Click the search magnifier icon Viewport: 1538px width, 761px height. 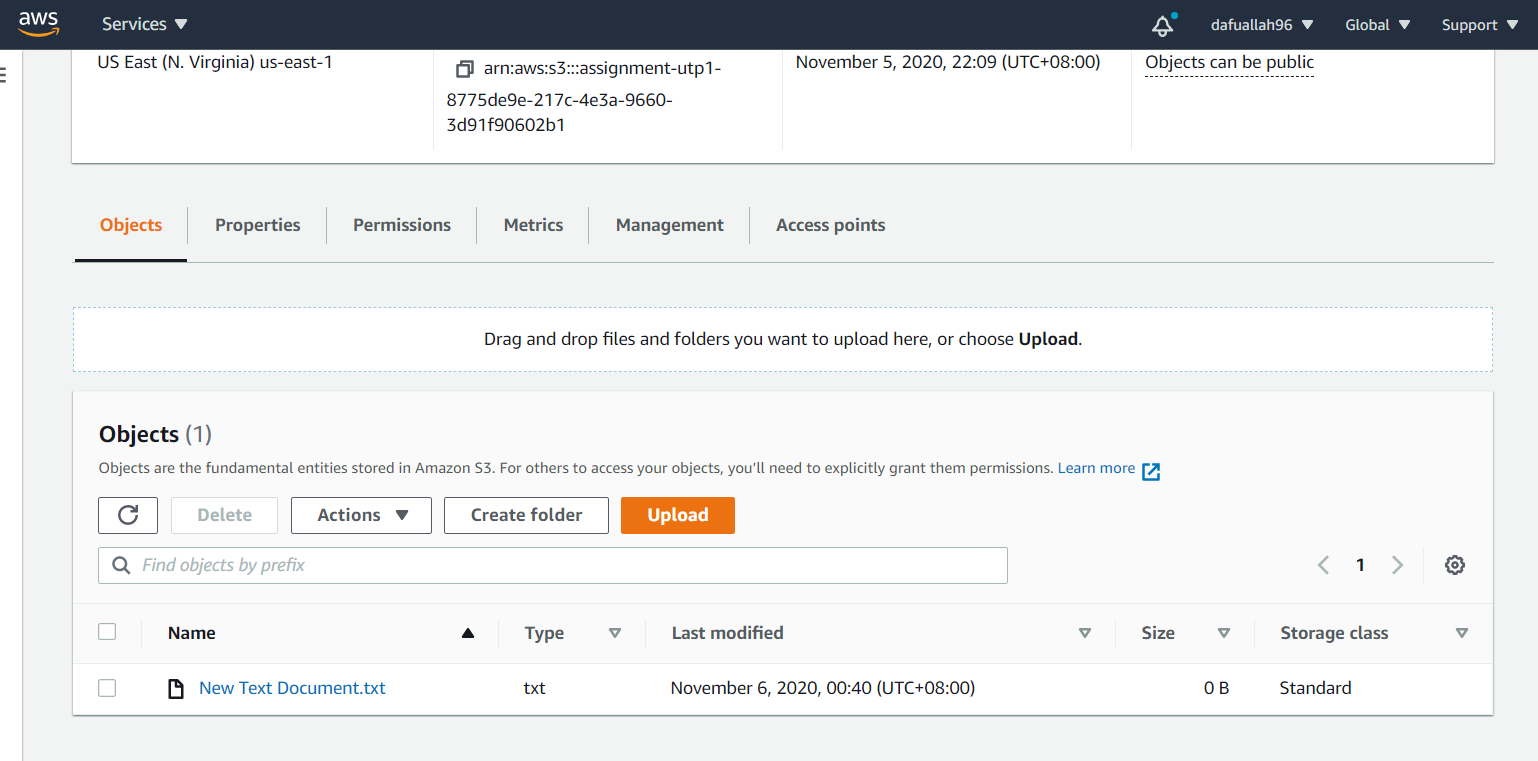click(122, 565)
